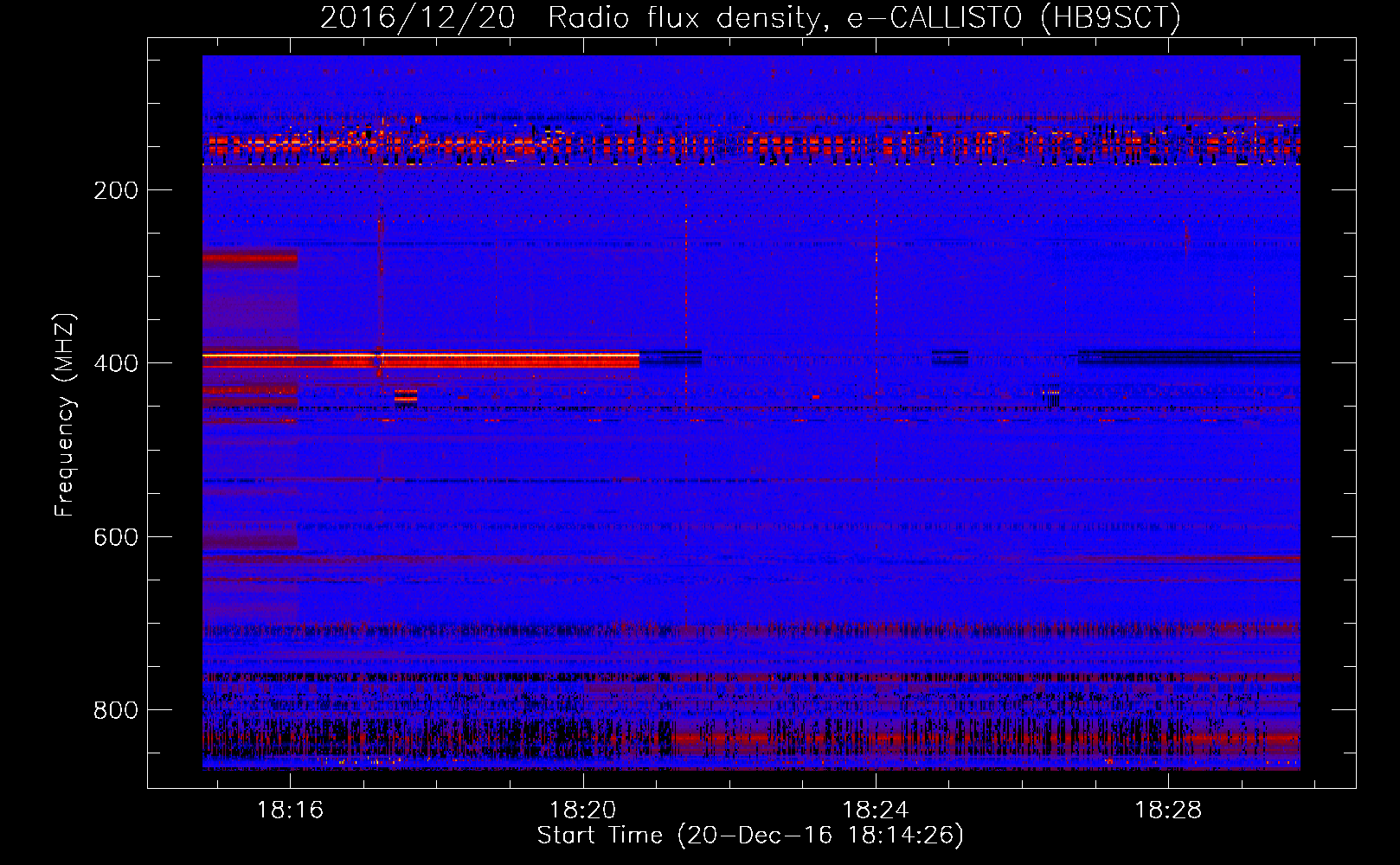This screenshot has width=1400, height=865.
Task: Click the 18:16 time tick label
Action: (x=291, y=810)
